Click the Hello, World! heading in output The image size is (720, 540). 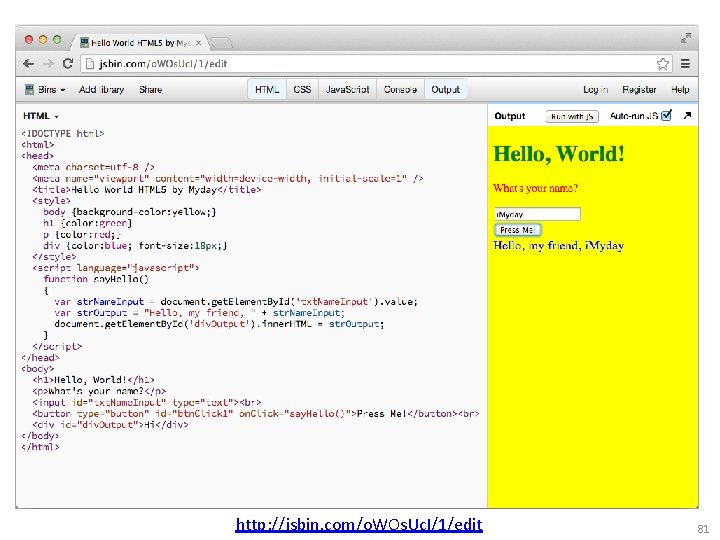559,153
